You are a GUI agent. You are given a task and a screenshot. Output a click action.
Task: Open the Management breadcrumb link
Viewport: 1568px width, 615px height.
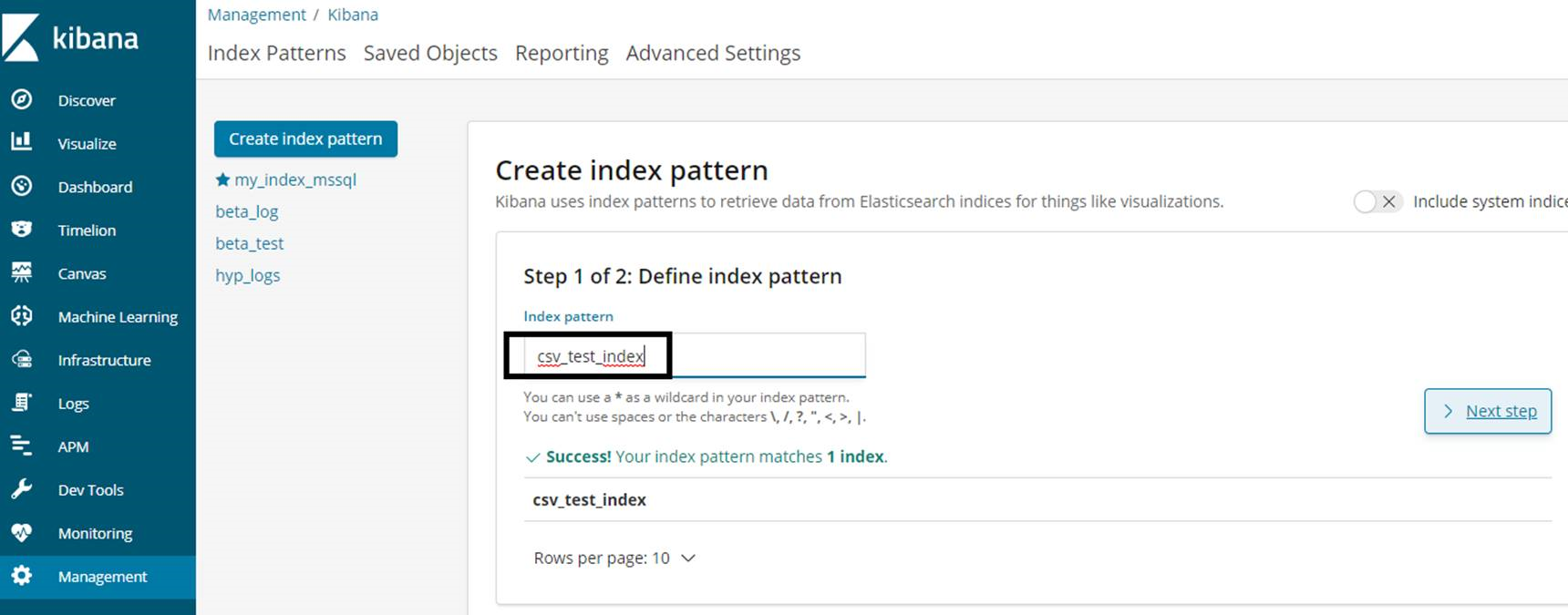tap(257, 15)
